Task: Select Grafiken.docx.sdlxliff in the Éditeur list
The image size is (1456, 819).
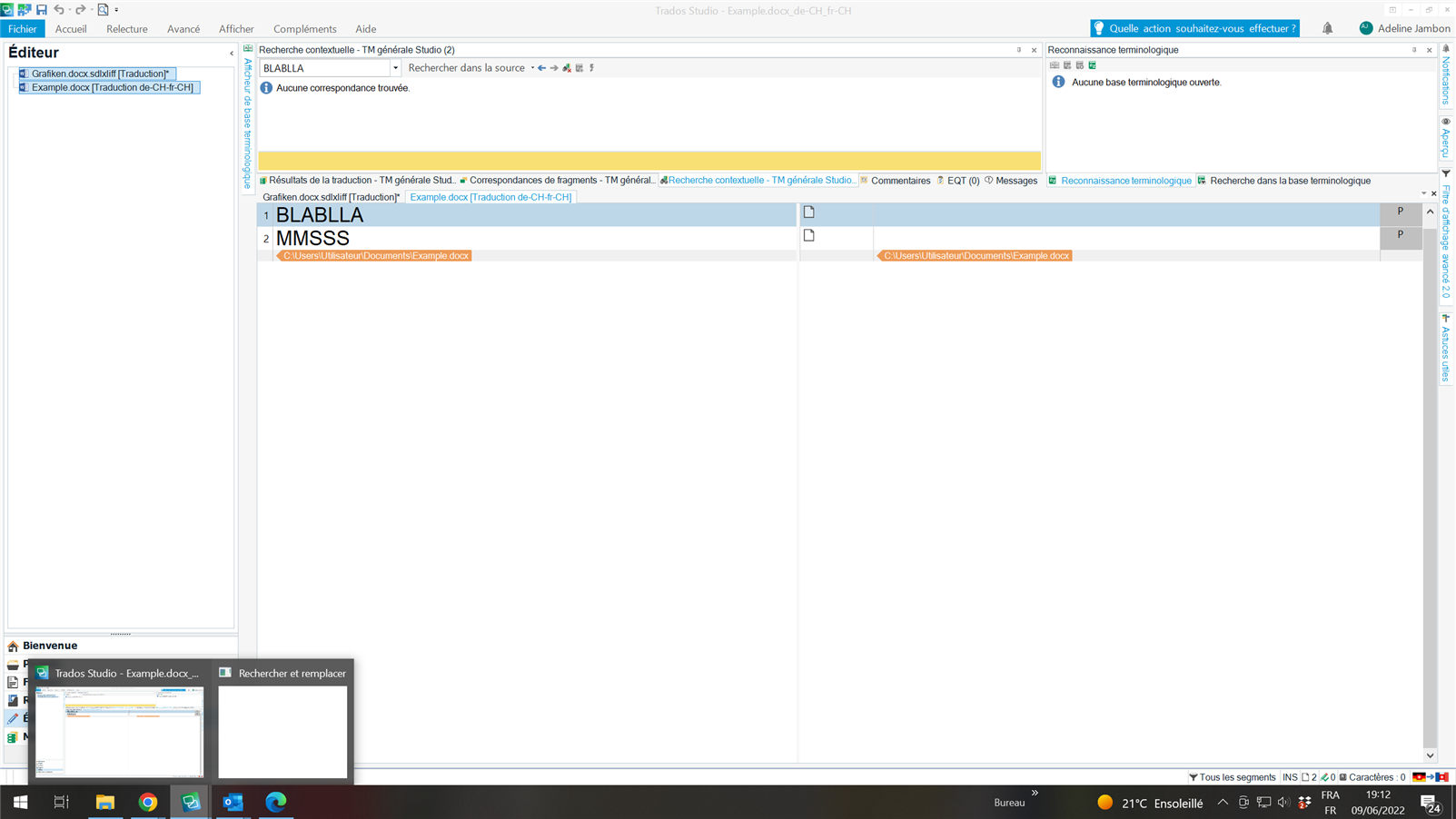Action: coord(97,74)
